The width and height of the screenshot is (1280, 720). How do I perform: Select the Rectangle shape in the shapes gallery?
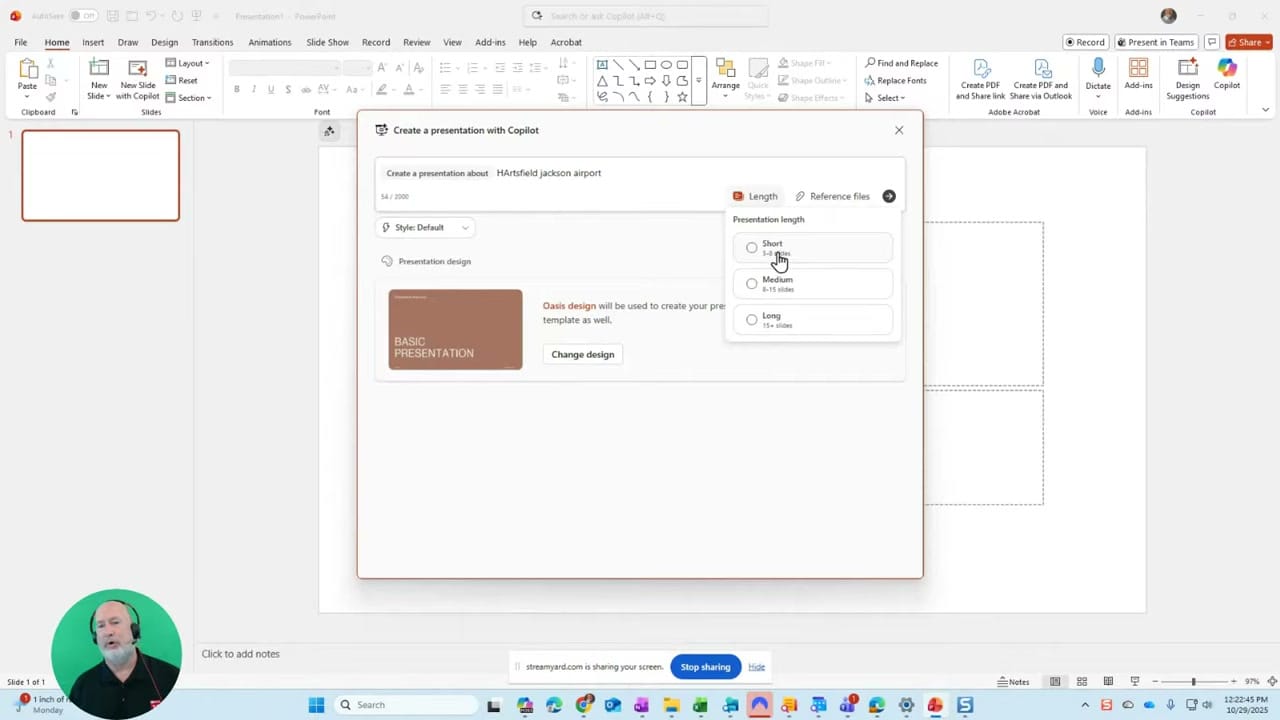click(650, 64)
